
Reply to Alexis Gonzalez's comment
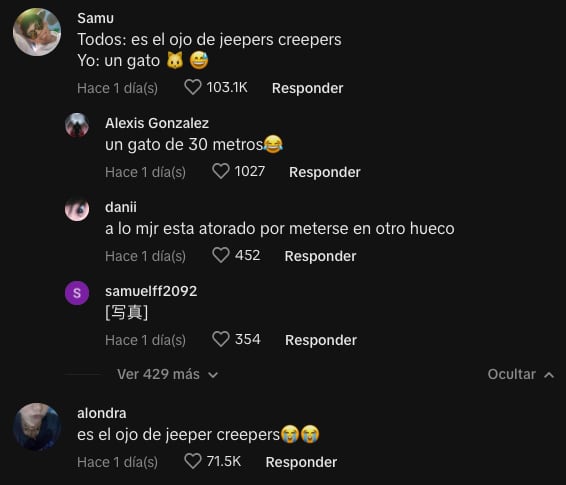click(325, 172)
